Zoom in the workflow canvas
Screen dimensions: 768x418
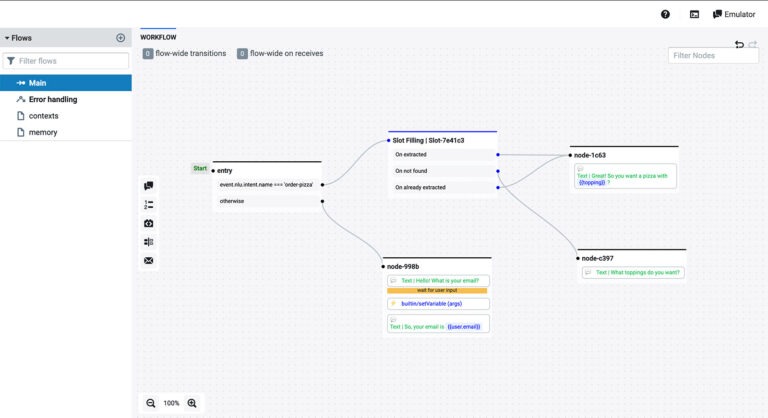pyautogui.click(x=192, y=403)
